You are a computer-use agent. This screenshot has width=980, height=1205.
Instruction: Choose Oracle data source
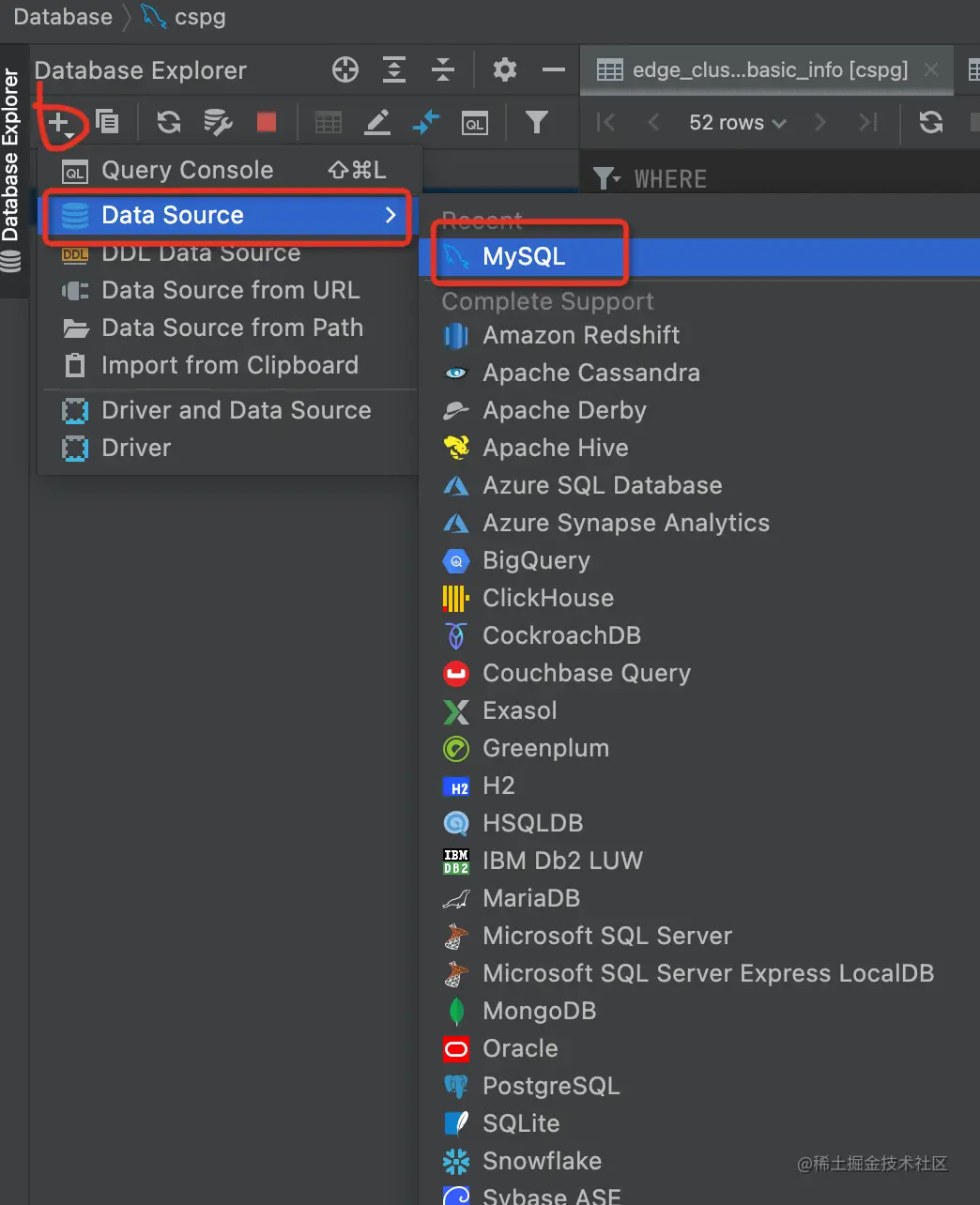tap(699, 1048)
